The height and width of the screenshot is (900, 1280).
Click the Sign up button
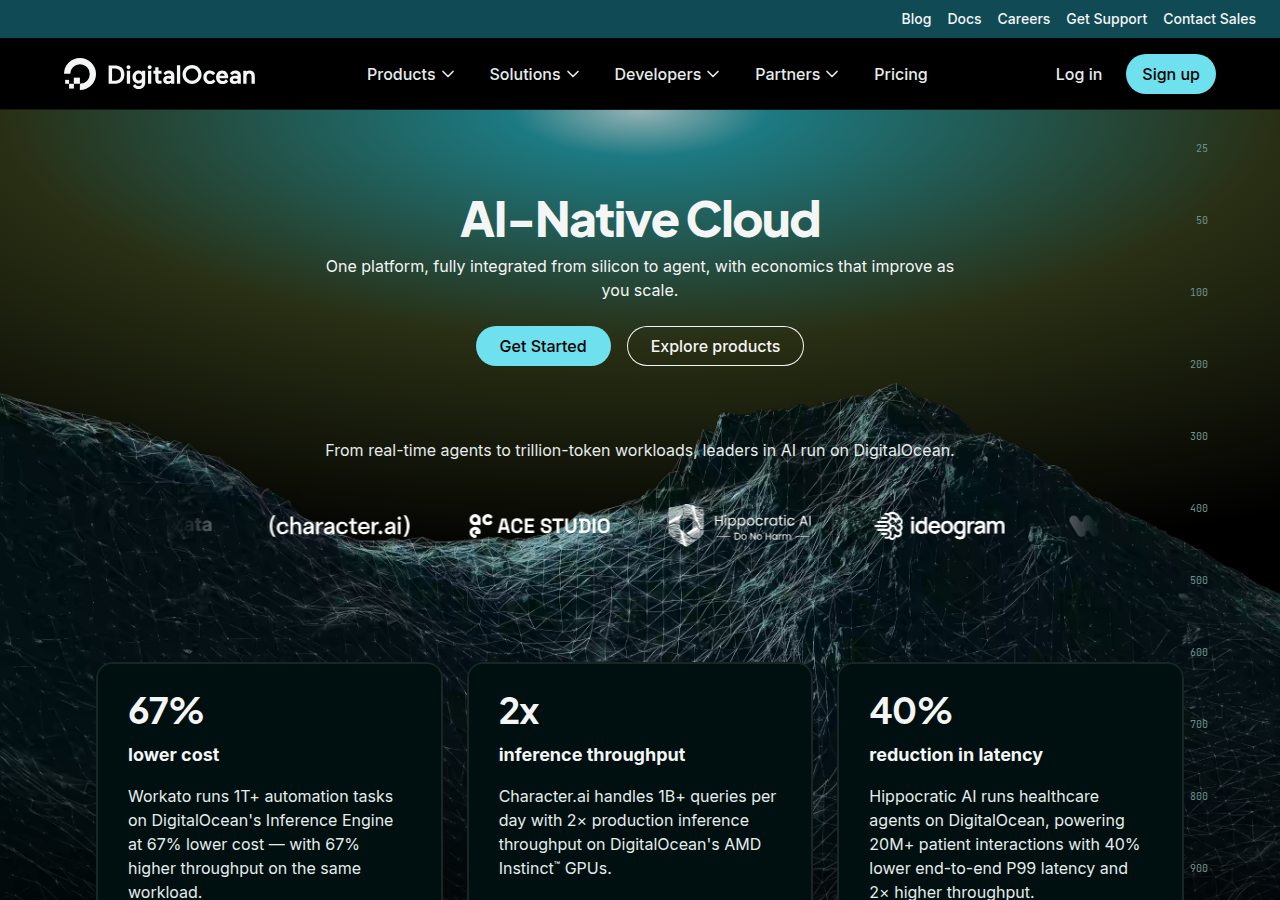pos(1171,74)
